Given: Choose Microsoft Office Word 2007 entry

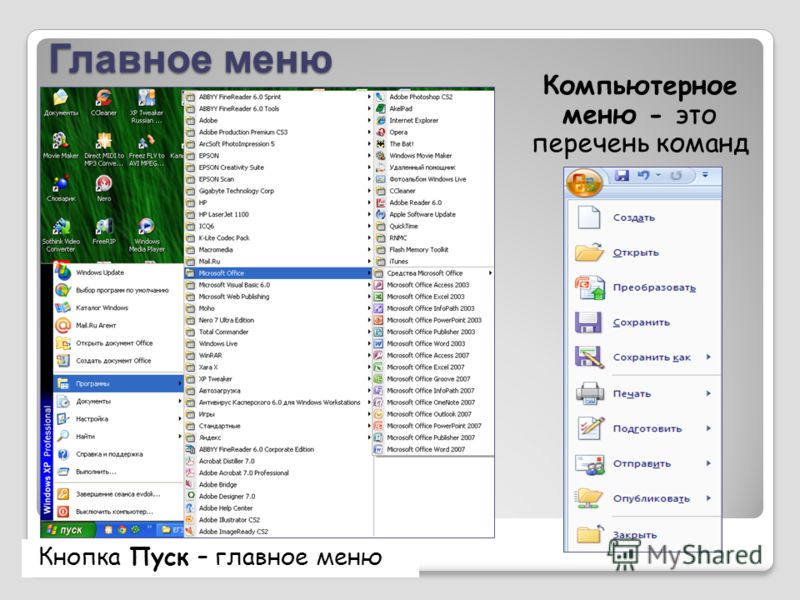Looking at the screenshot, I should click(433, 449).
